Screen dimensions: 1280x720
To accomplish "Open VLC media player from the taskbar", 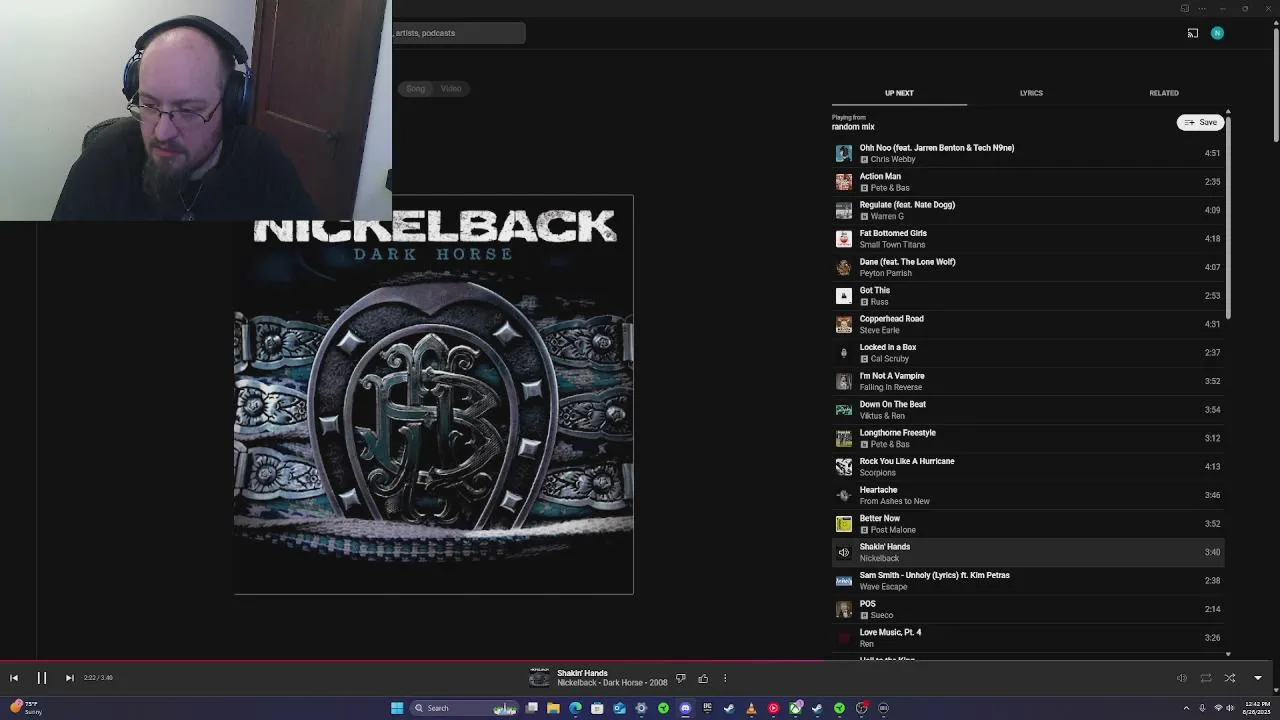I will [x=751, y=708].
